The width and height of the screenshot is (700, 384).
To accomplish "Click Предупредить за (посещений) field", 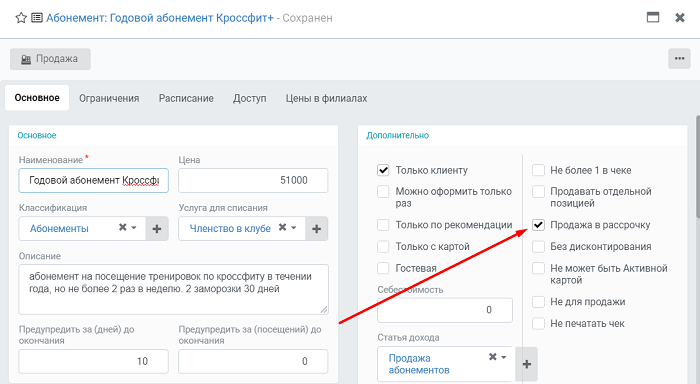I will pyautogui.click(x=253, y=361).
